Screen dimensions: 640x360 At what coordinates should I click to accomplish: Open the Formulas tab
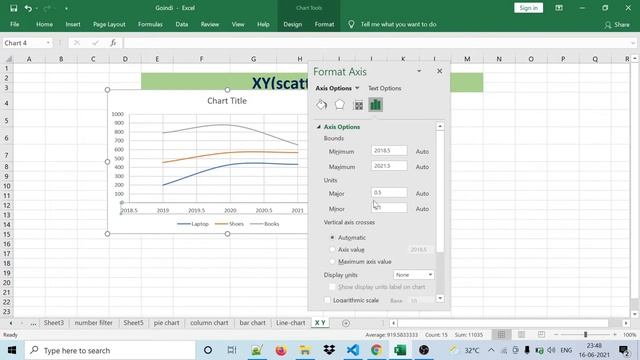150,24
